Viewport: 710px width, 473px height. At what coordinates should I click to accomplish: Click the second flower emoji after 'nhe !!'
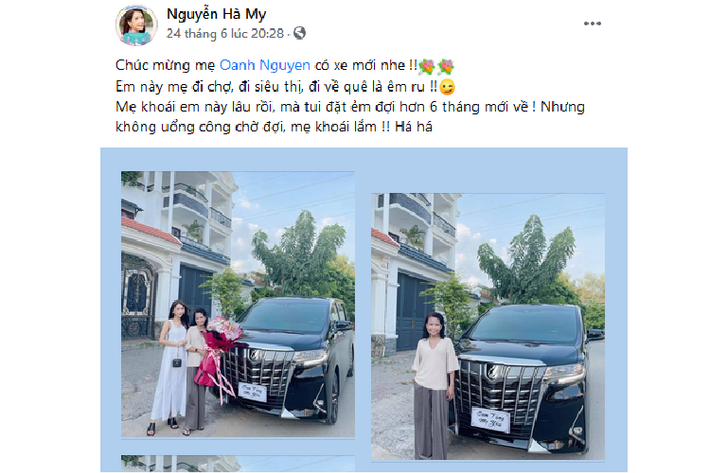coord(446,67)
